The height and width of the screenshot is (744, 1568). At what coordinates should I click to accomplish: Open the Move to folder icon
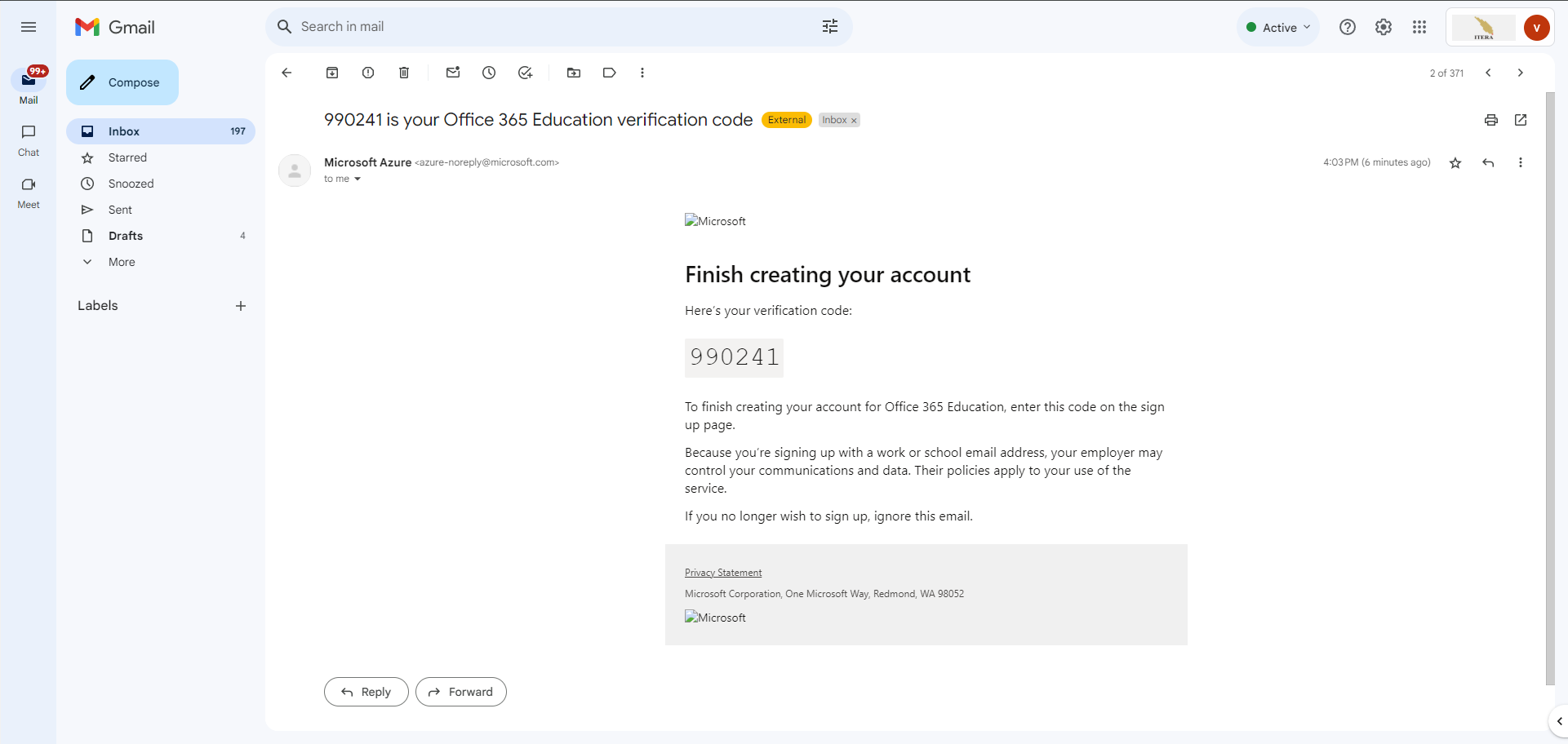574,73
